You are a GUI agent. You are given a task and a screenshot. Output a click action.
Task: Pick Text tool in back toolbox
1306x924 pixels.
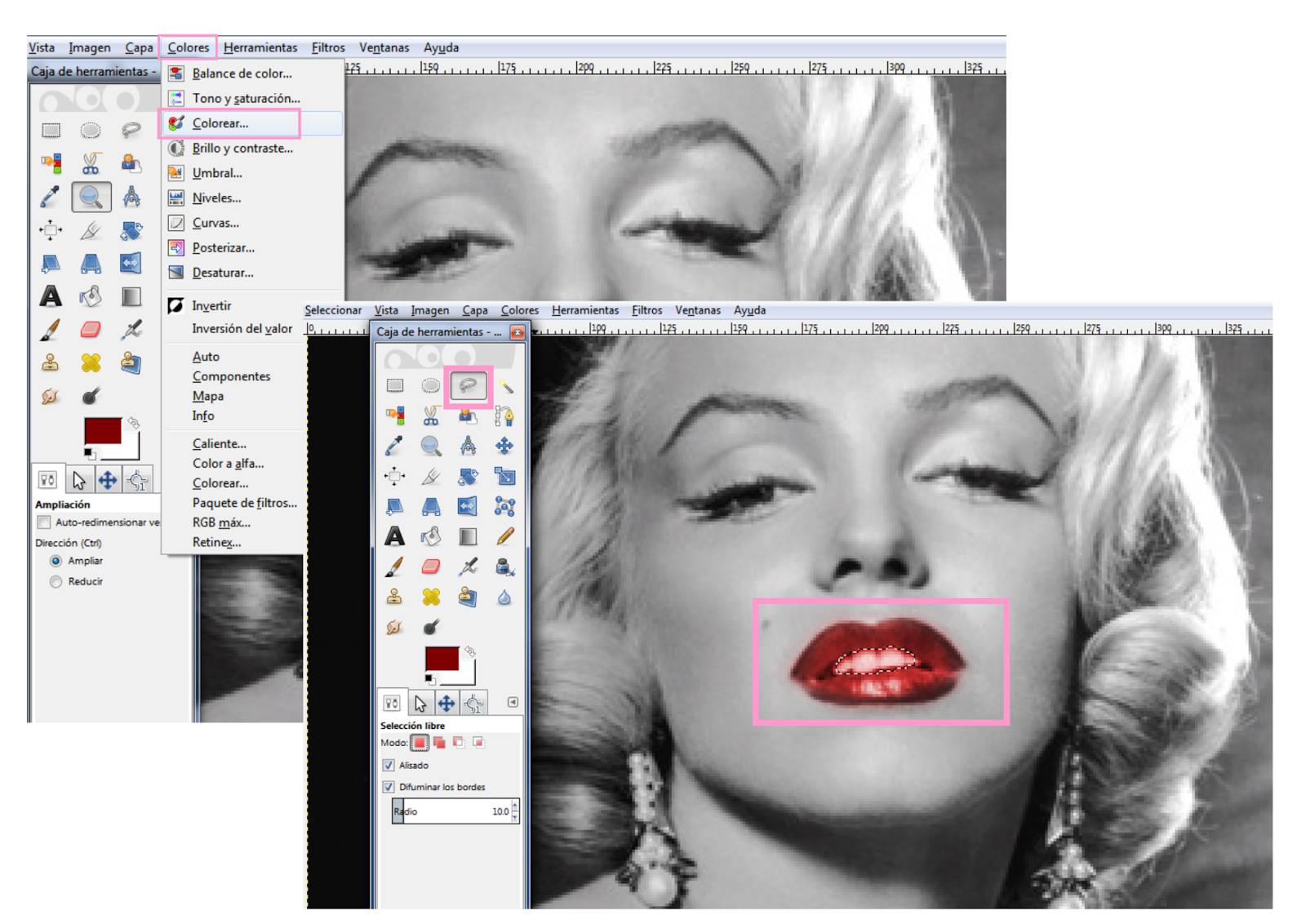pos(51,296)
